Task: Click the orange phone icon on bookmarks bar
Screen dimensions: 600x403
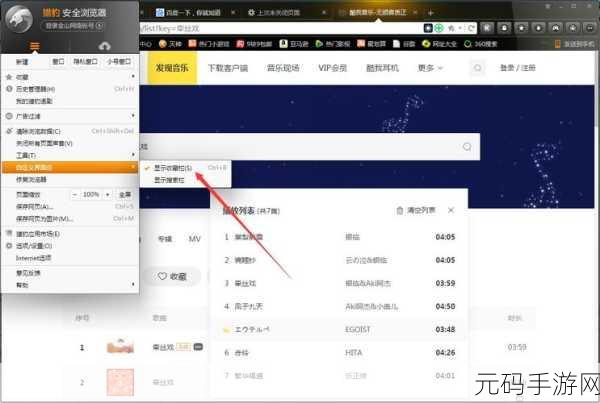Action: point(558,44)
